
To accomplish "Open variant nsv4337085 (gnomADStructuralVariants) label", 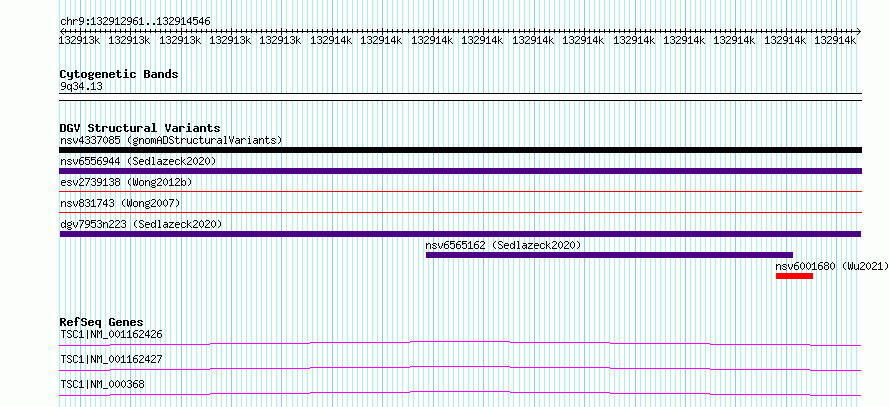I will click(x=171, y=140).
